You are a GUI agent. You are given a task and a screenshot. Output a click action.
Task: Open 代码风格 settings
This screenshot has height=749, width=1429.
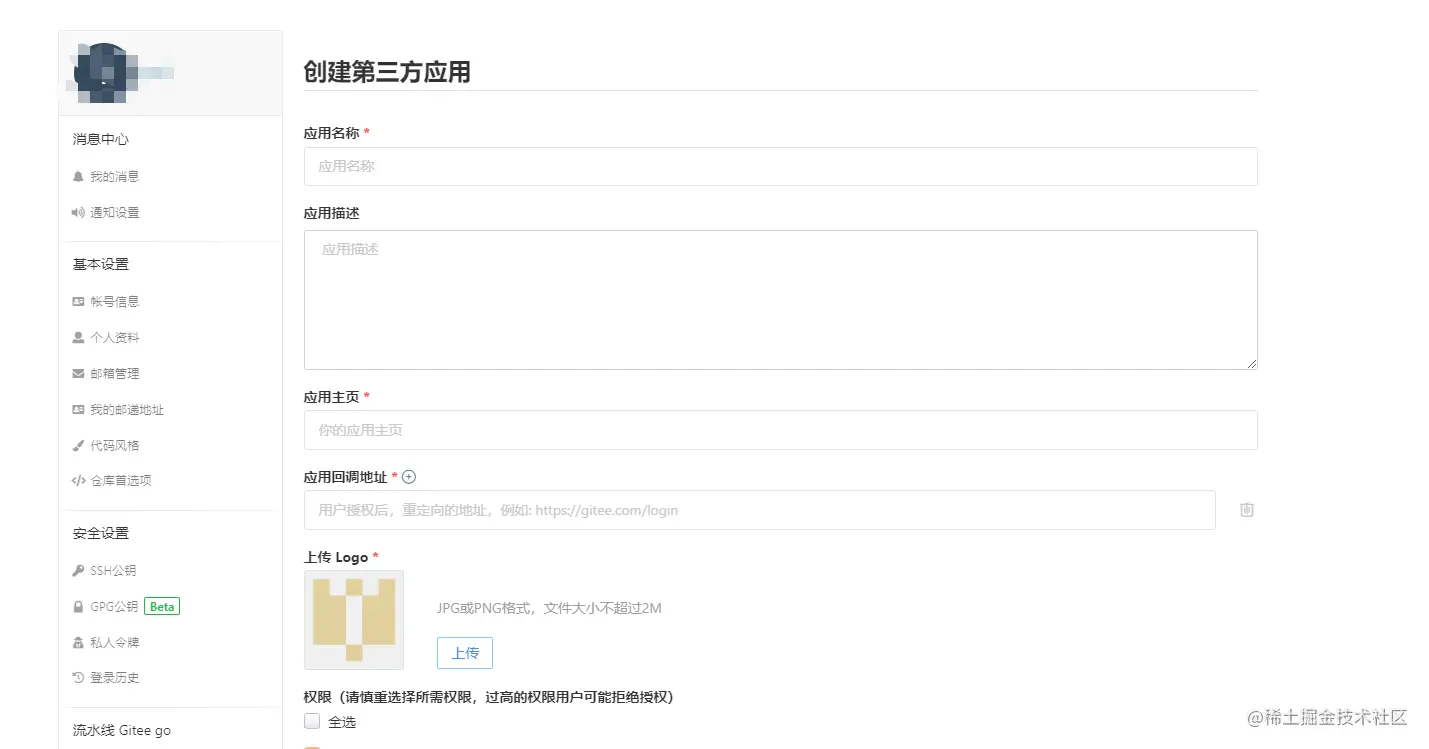[114, 445]
